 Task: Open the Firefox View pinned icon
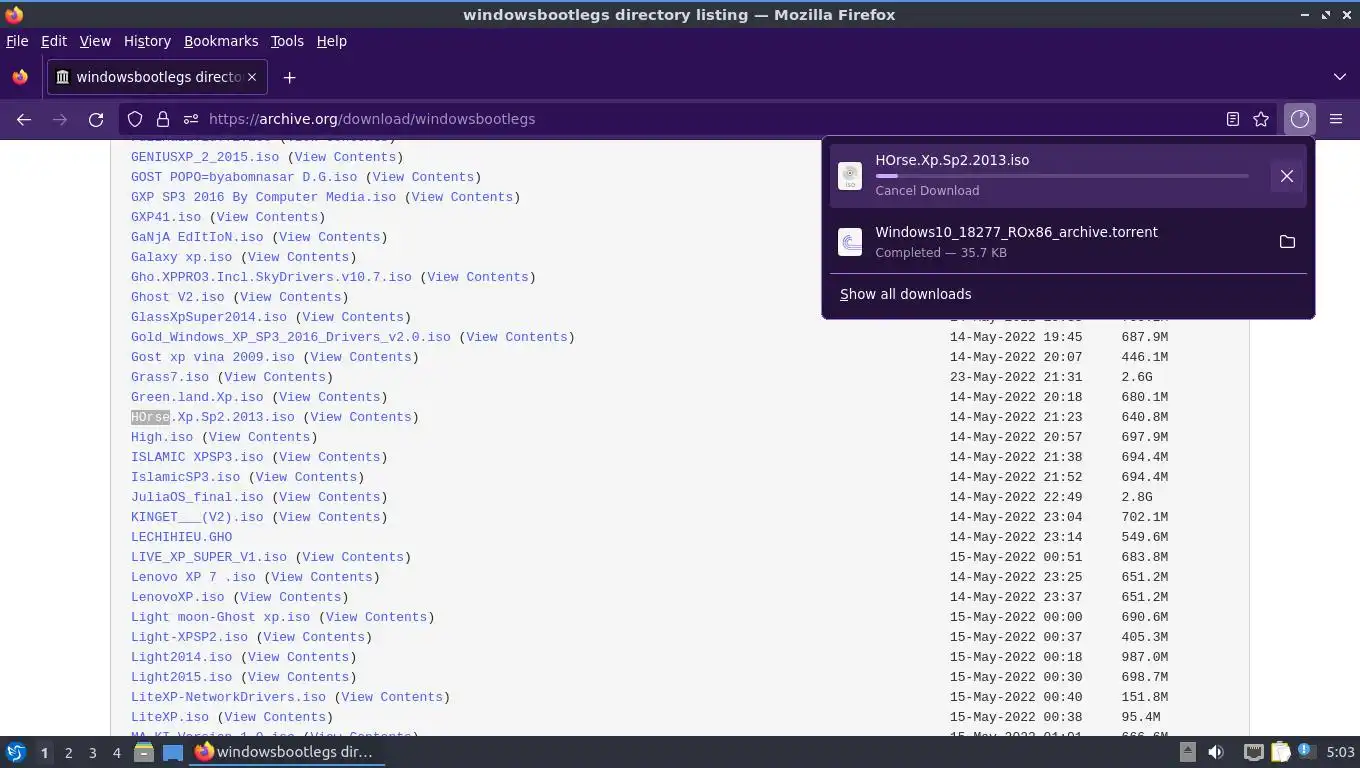[20, 77]
